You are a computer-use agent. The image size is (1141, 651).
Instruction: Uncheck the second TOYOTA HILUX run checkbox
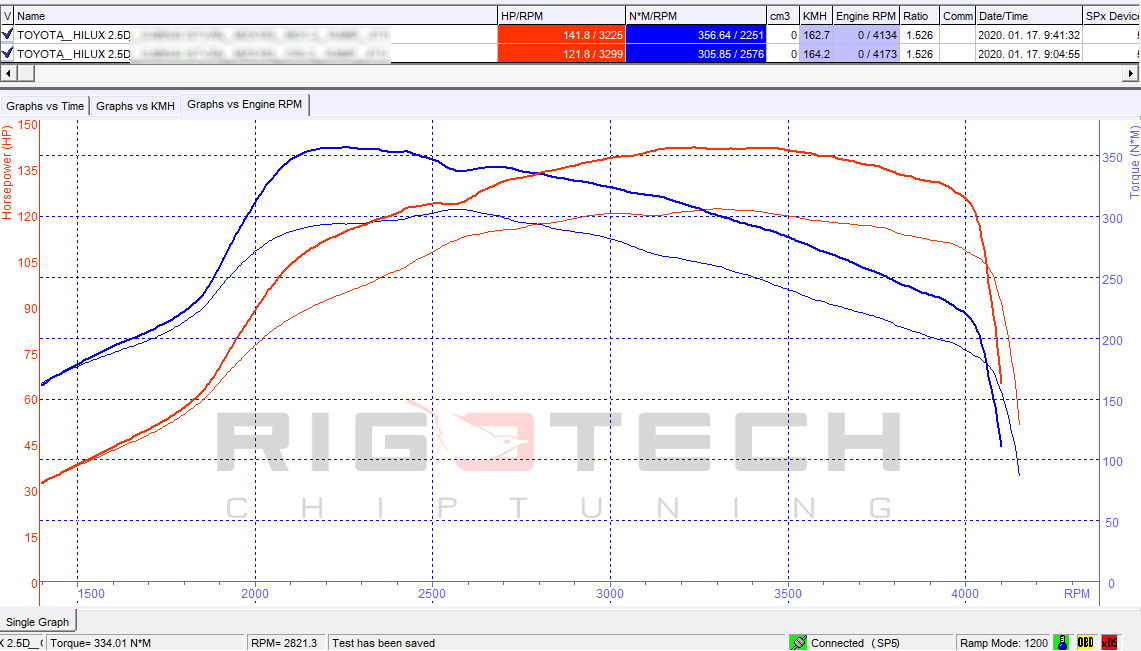[7, 53]
